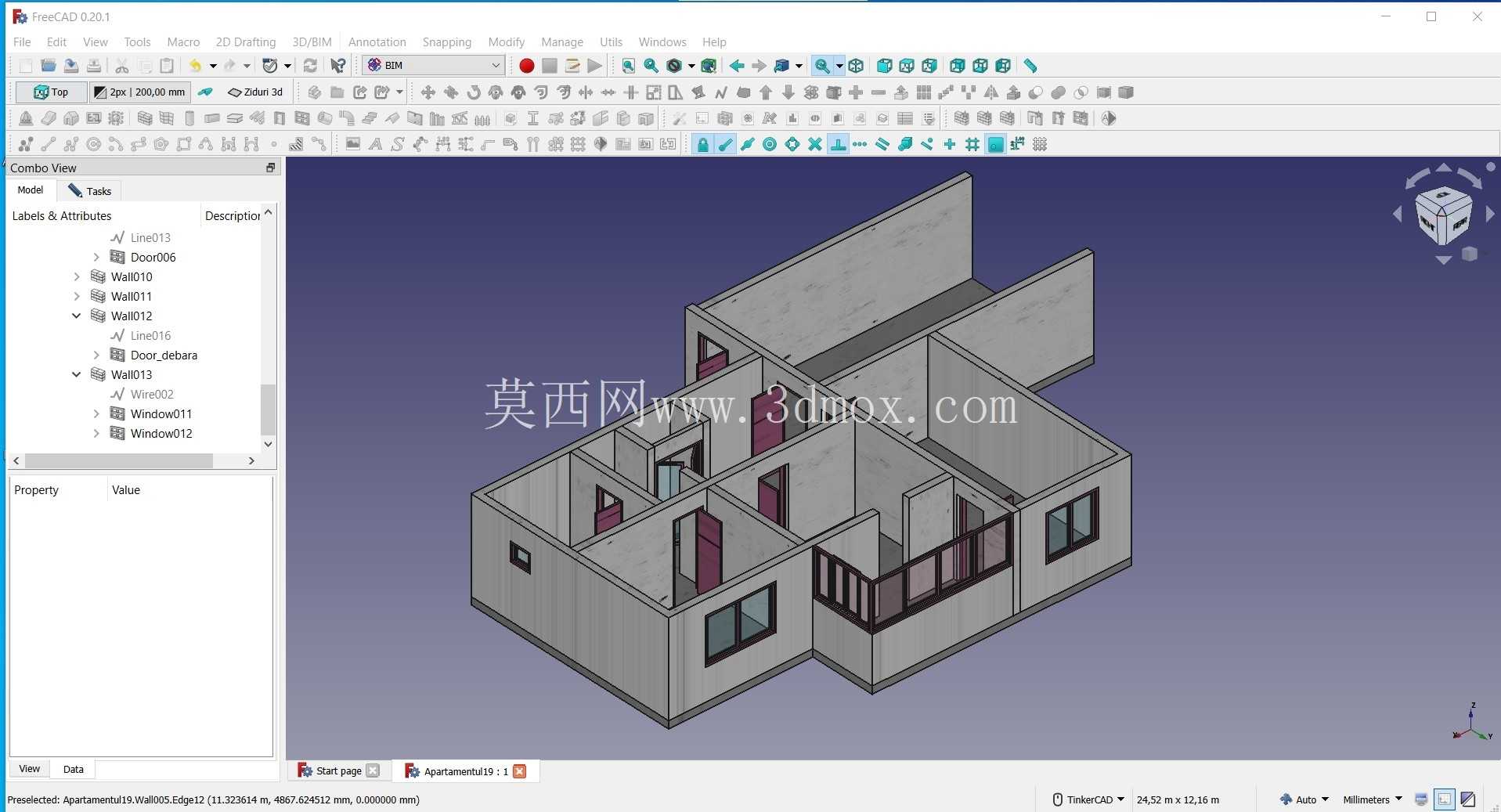Toggle Snap Midpoint
The image size is (1501, 812).
pos(748,144)
